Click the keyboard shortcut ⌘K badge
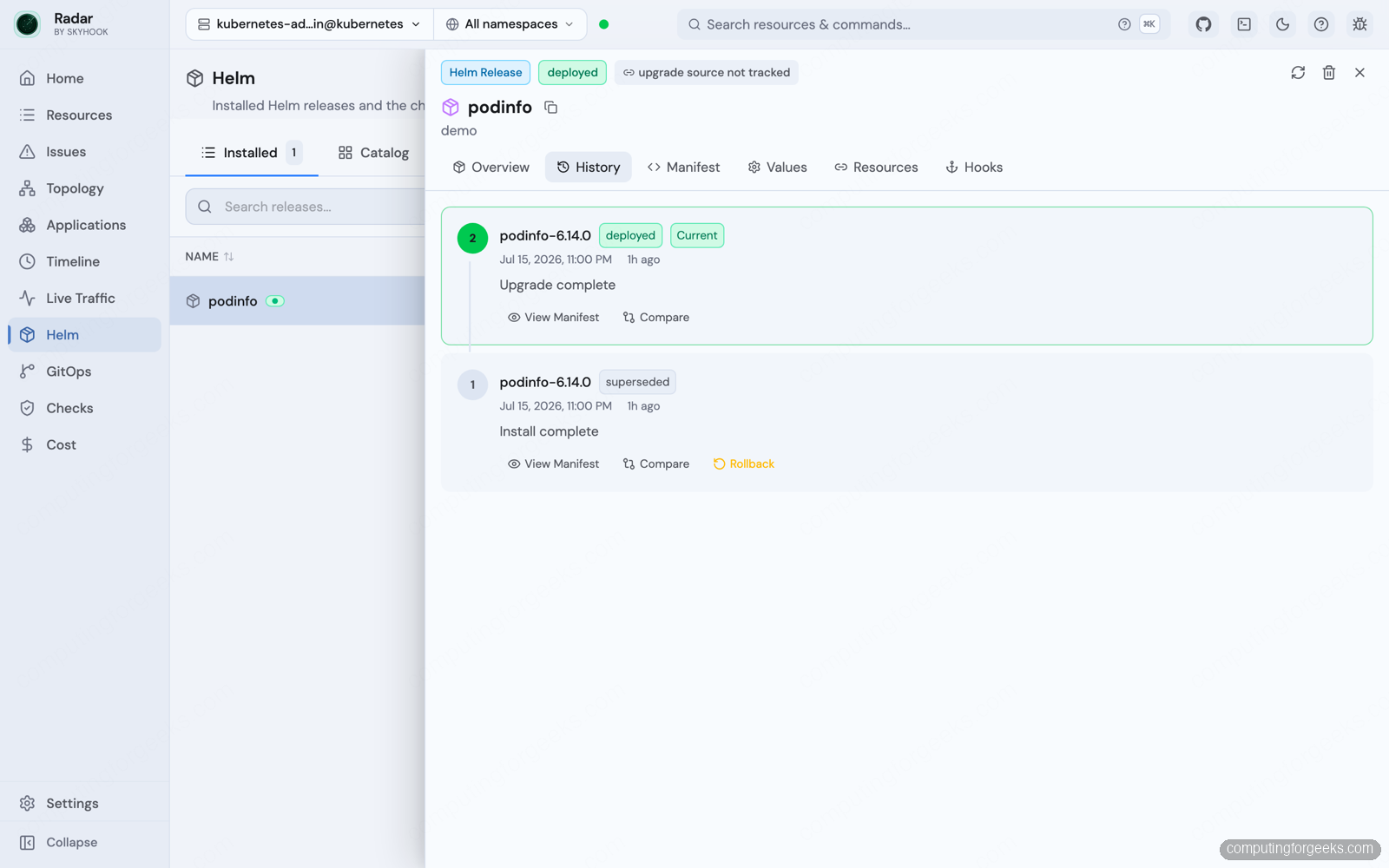This screenshot has height=868, width=1389. click(x=1149, y=24)
